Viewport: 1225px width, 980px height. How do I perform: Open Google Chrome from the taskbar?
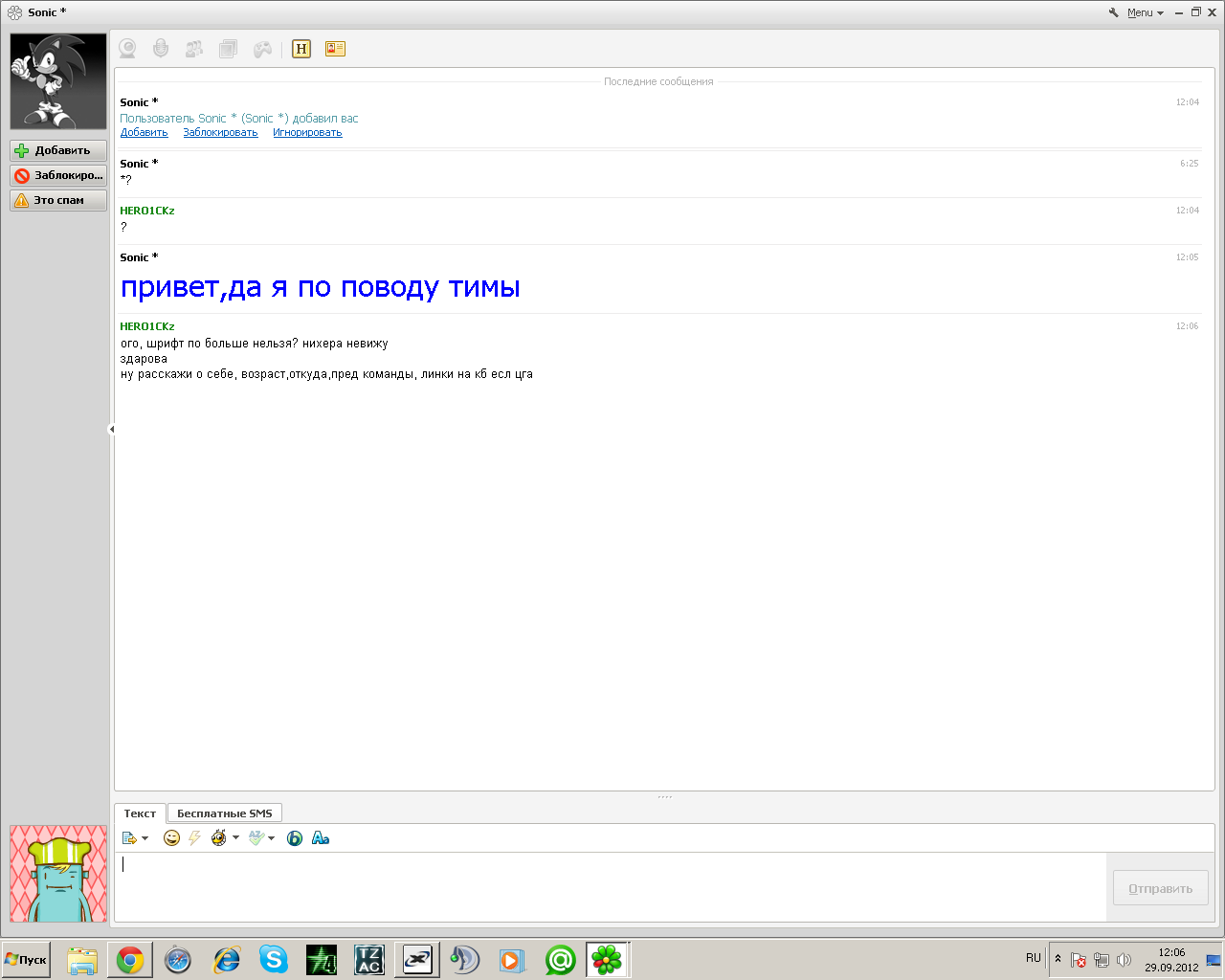(x=130, y=960)
